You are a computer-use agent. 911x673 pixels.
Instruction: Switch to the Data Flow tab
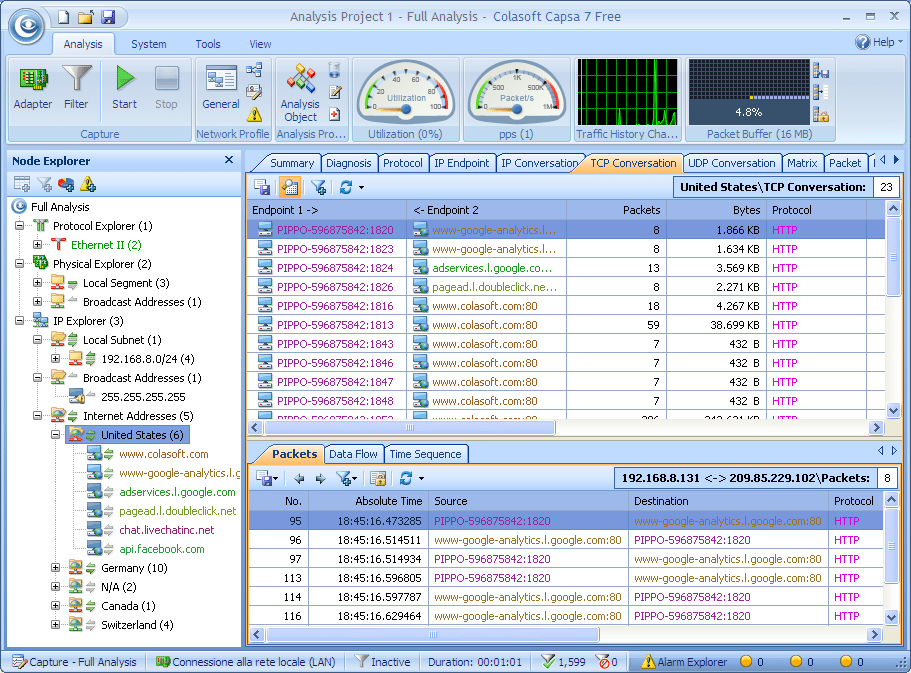pyautogui.click(x=354, y=454)
